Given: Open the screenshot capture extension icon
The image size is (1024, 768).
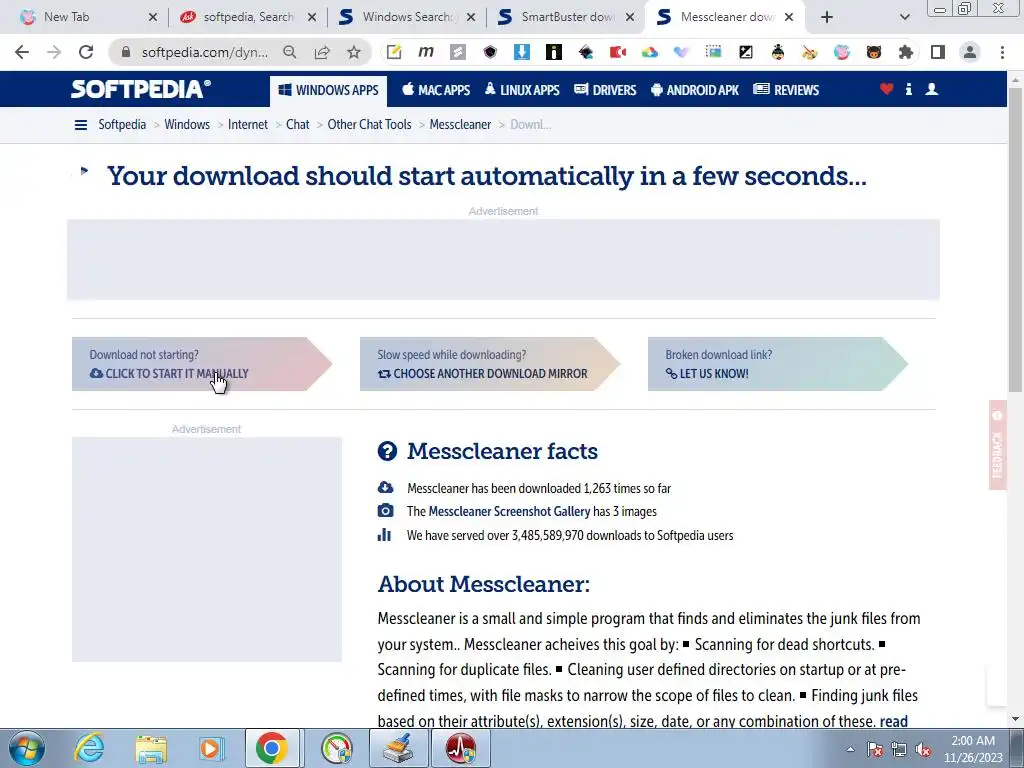Looking at the screenshot, I should (x=714, y=52).
